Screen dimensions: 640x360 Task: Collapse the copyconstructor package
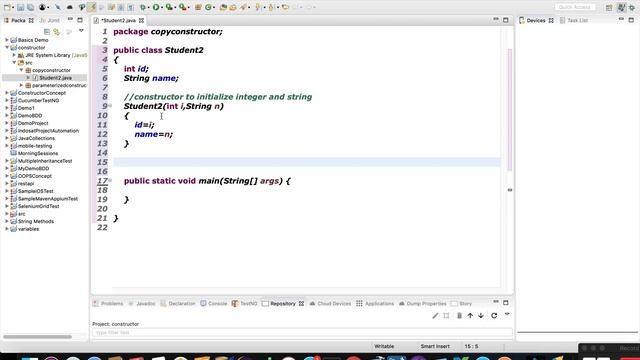21,70
